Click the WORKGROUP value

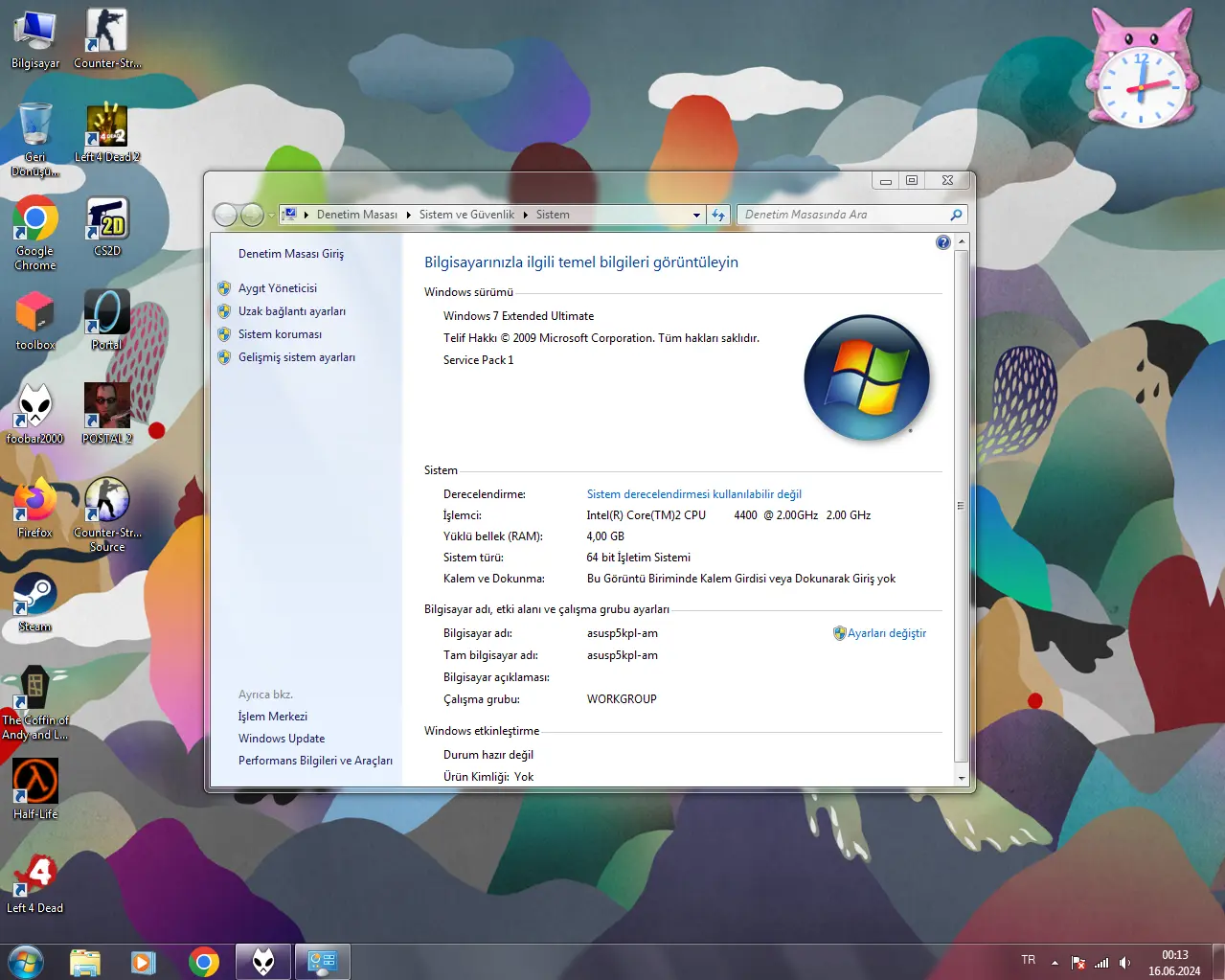tap(622, 699)
